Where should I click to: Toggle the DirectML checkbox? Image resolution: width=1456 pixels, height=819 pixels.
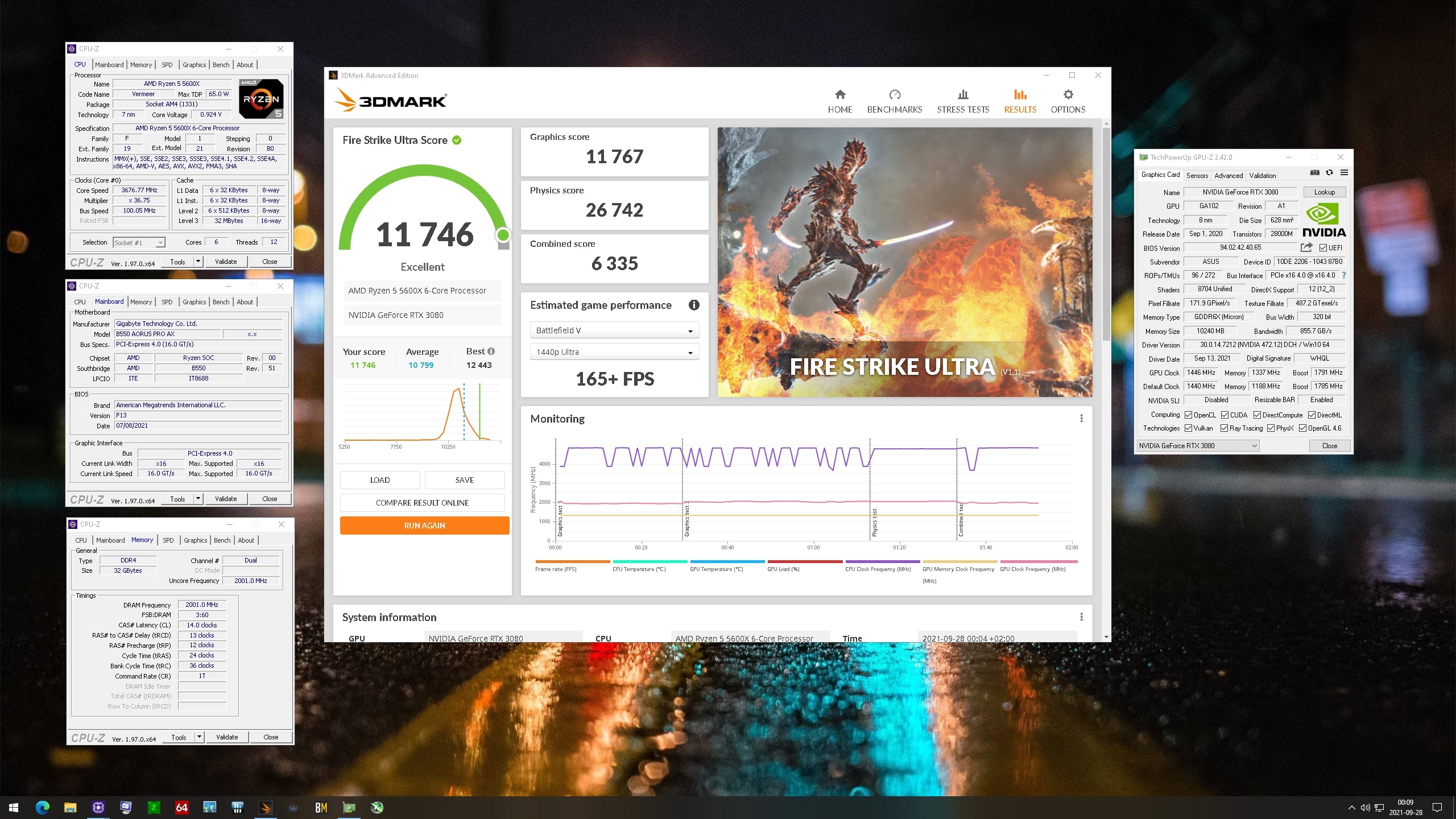1312,415
